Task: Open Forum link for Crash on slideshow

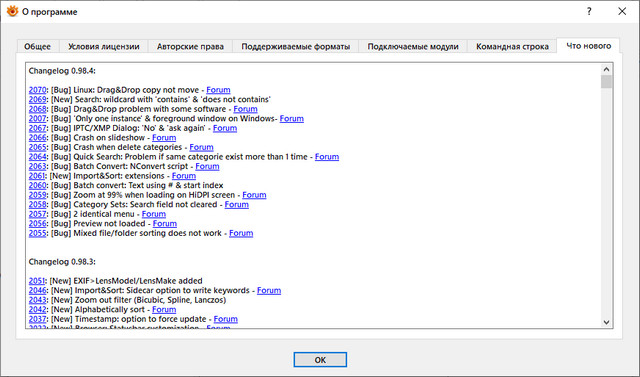Action: (164, 137)
